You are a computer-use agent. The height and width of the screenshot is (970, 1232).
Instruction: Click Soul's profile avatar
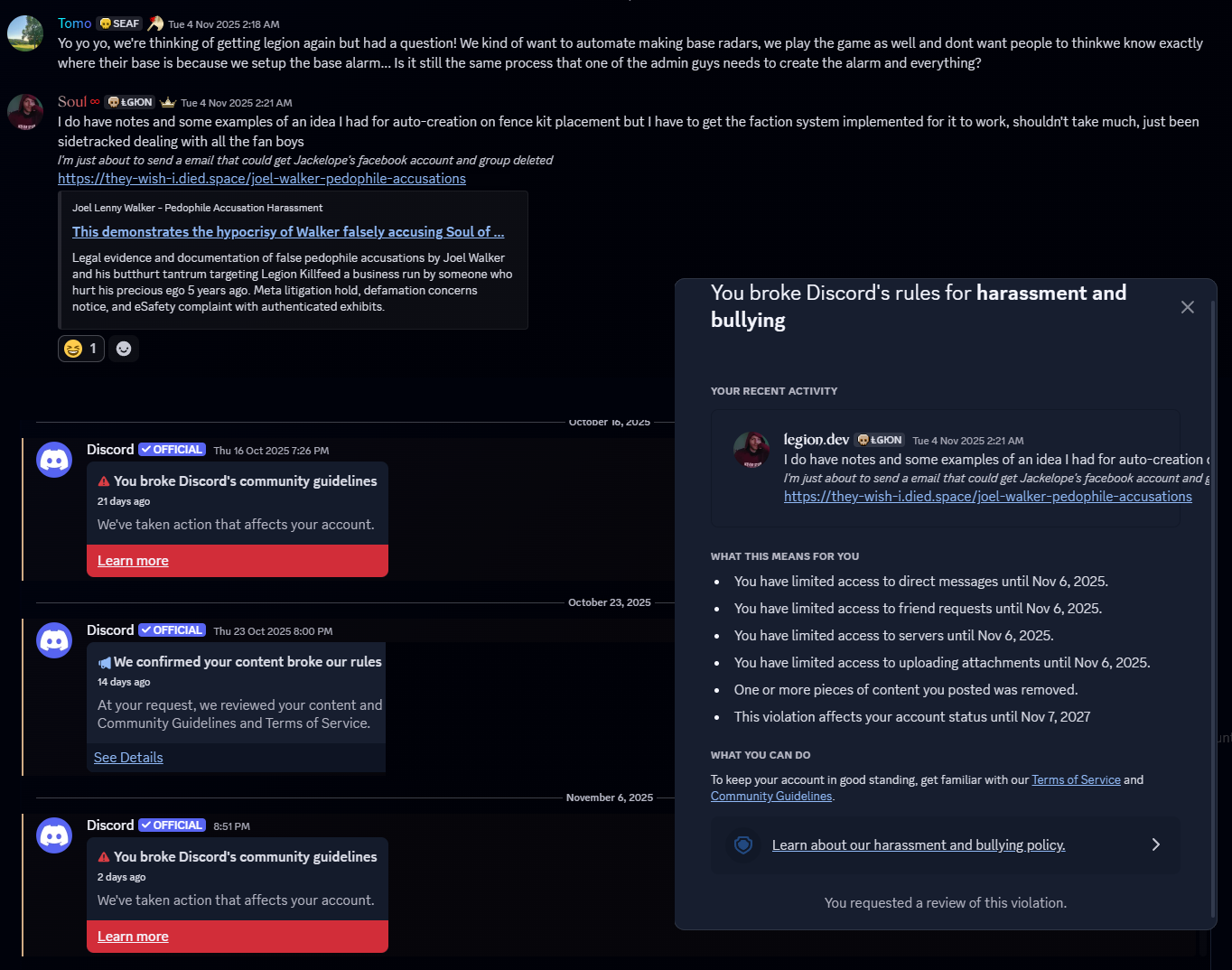click(x=25, y=112)
